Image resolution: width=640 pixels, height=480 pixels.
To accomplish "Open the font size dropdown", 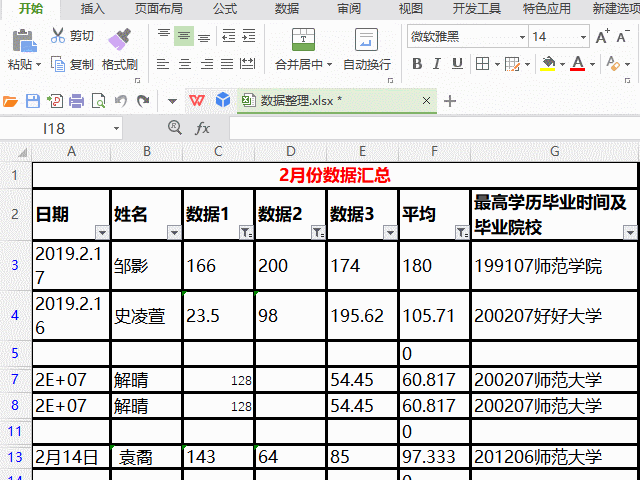I will [x=584, y=37].
